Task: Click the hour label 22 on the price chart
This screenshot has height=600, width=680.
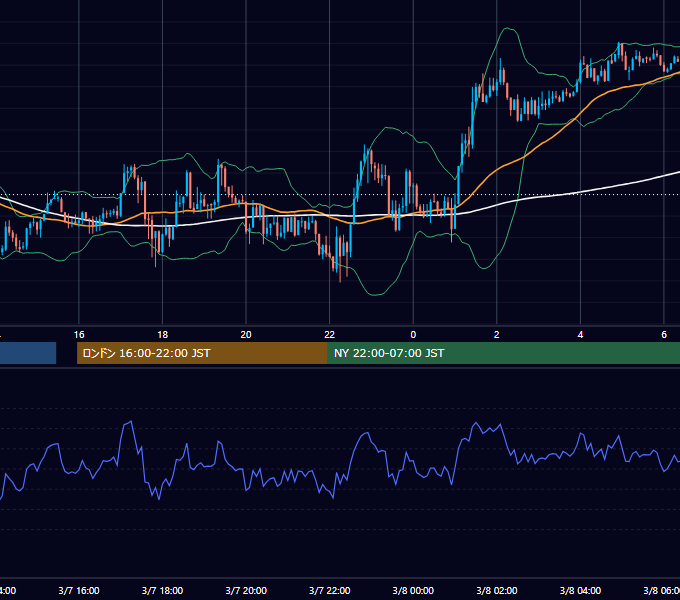Action: pos(330,335)
